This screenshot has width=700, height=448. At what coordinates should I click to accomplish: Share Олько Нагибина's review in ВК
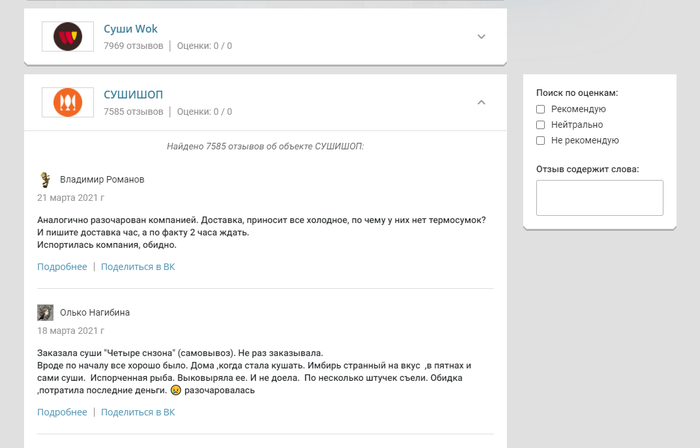(x=138, y=412)
